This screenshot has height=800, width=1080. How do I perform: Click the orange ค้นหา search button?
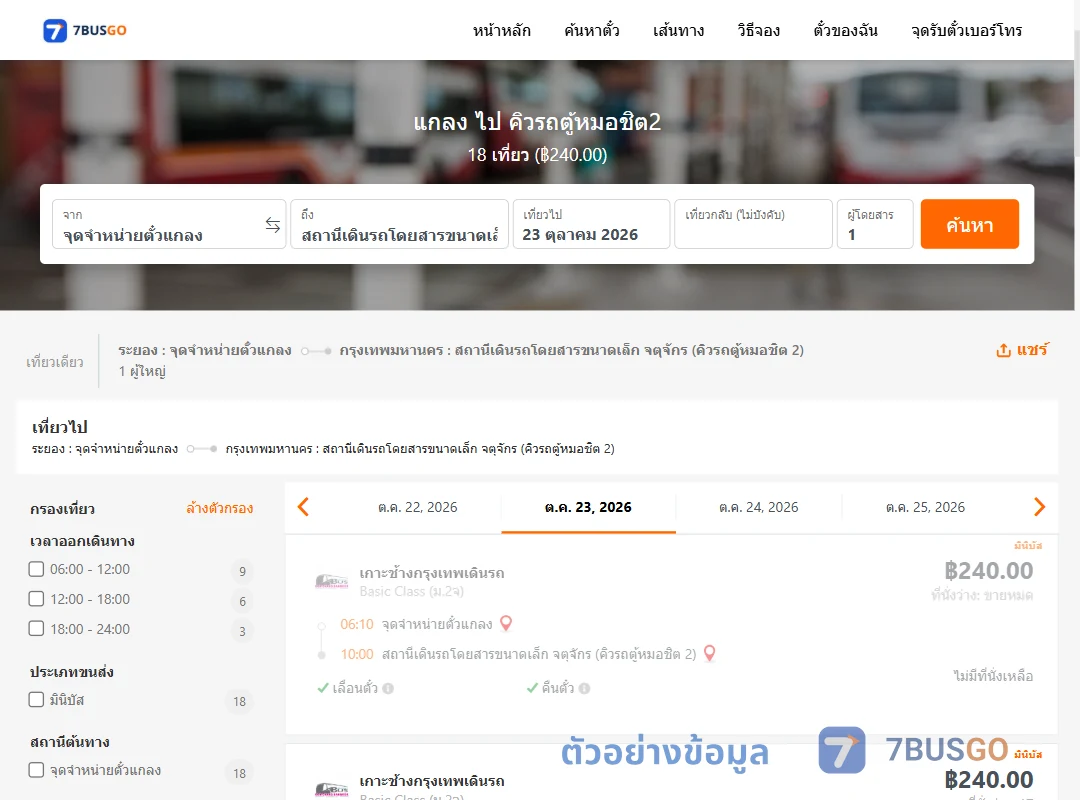[969, 224]
